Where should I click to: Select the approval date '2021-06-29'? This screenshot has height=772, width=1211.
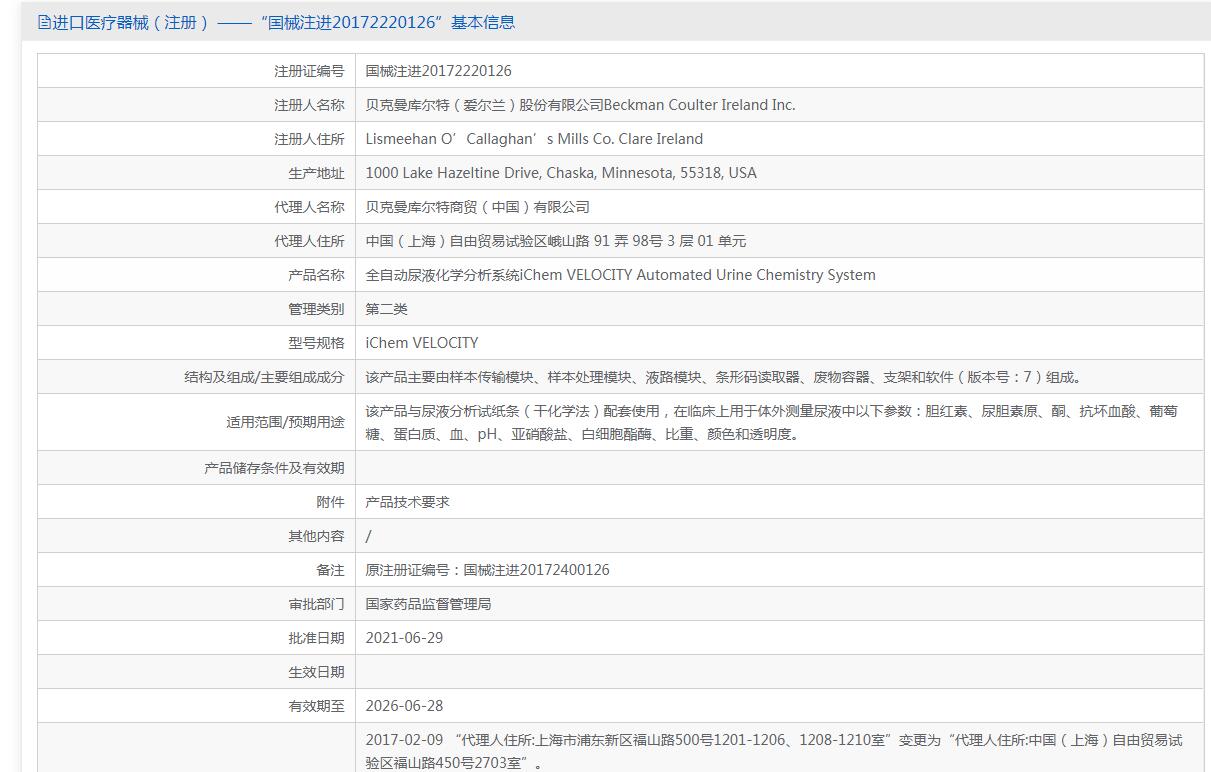click(x=404, y=638)
